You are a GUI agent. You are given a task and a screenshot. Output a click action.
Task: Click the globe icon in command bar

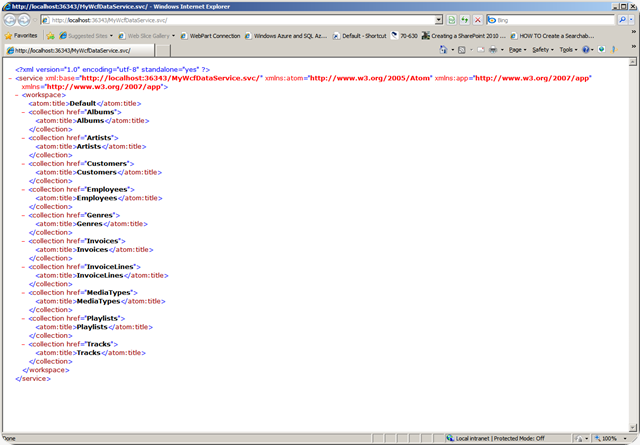602,49
